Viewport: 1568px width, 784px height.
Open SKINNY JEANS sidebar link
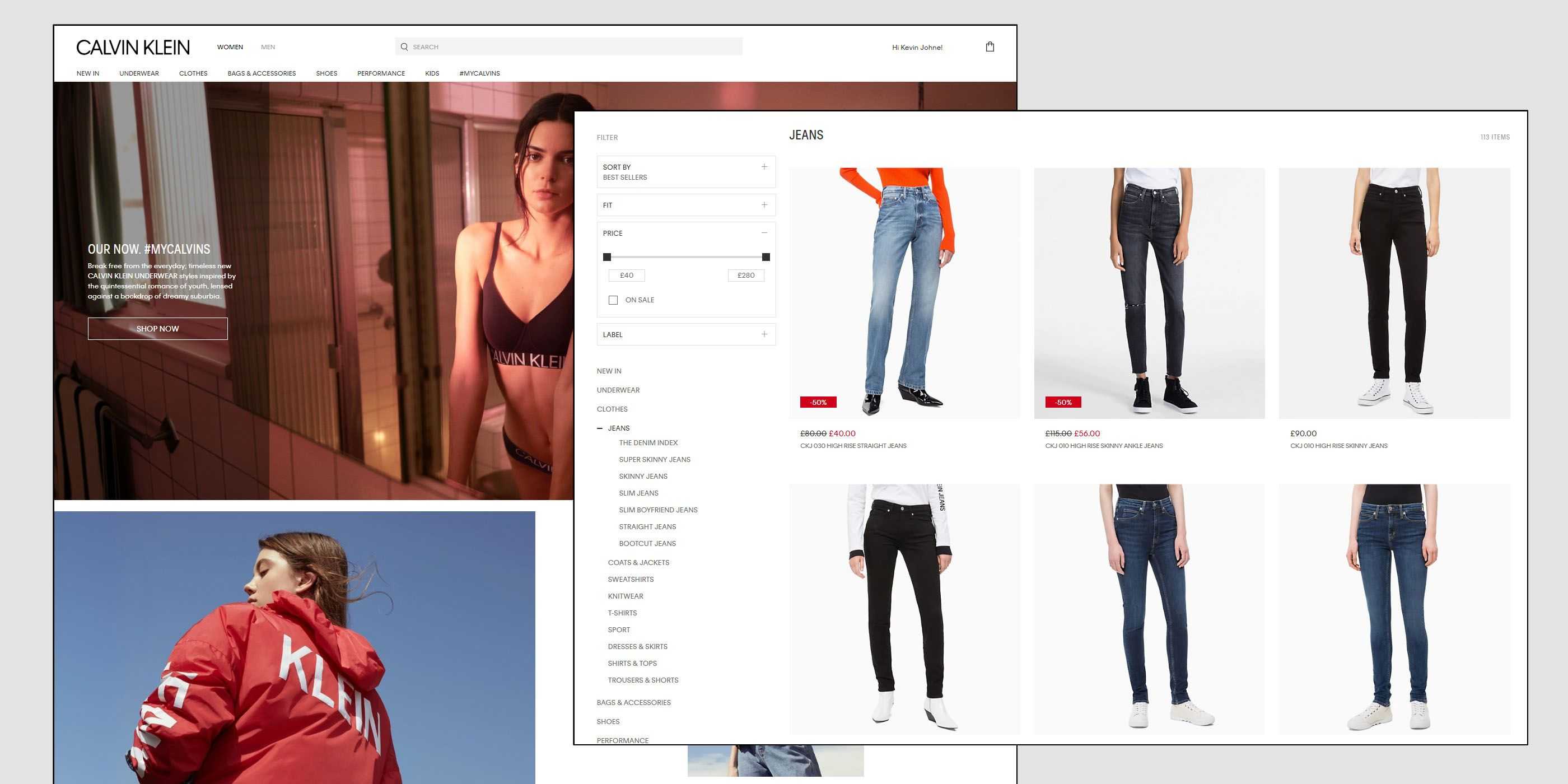643,477
